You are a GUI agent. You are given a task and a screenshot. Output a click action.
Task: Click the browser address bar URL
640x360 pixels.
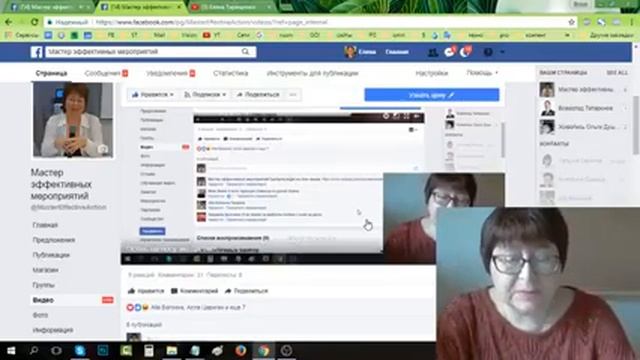[211, 22]
